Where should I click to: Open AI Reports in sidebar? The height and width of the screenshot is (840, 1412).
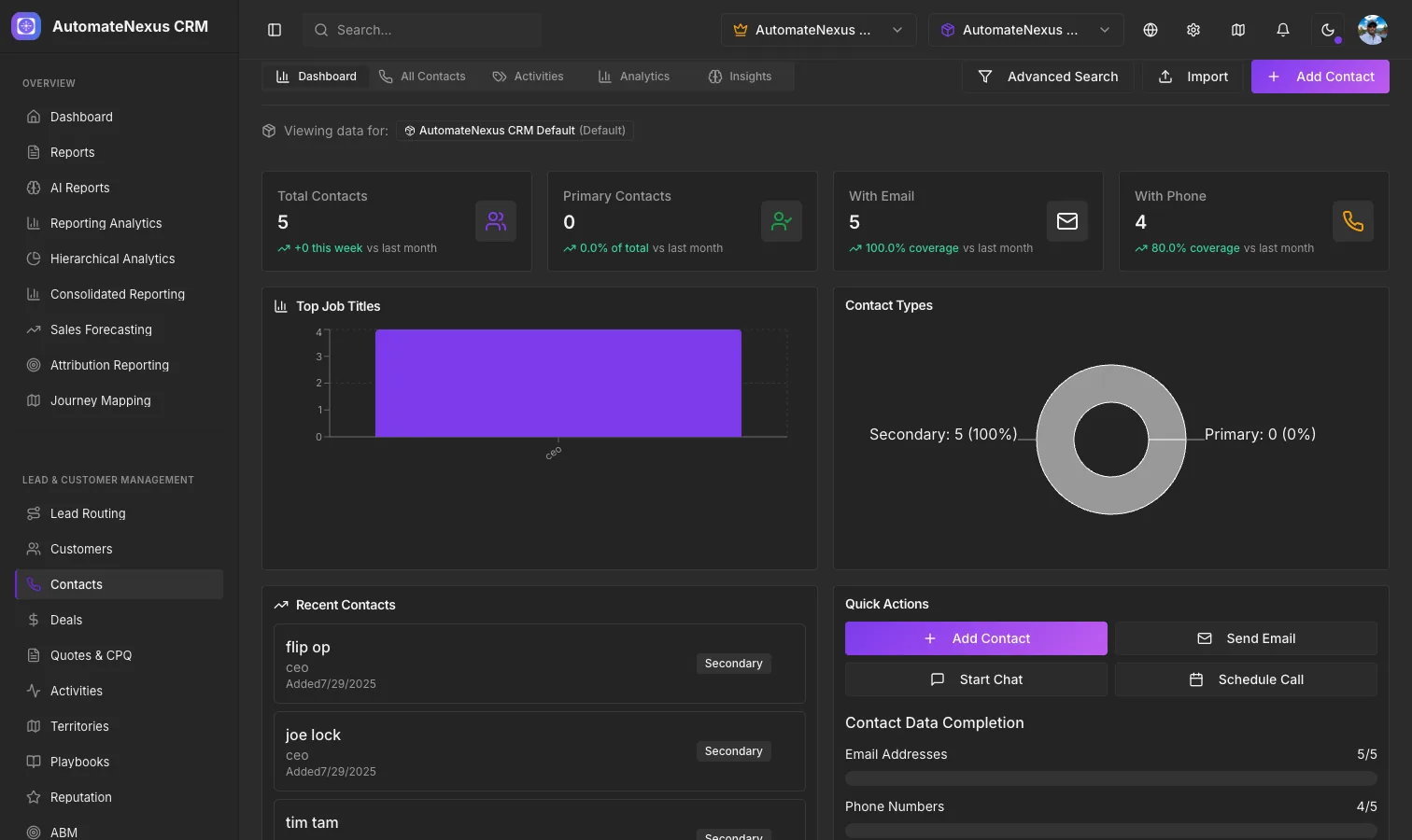tap(120, 188)
